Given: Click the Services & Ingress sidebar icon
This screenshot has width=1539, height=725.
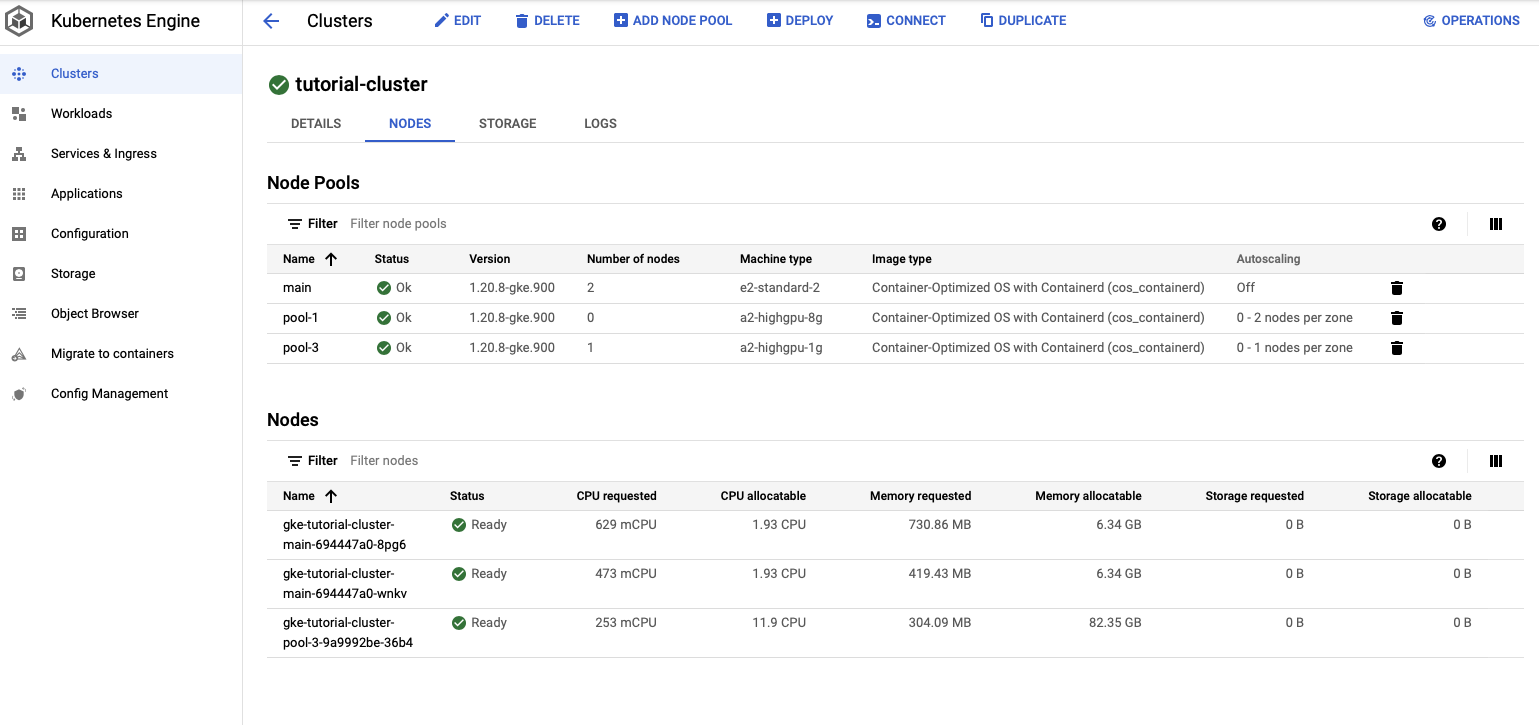Looking at the screenshot, I should [19, 154].
